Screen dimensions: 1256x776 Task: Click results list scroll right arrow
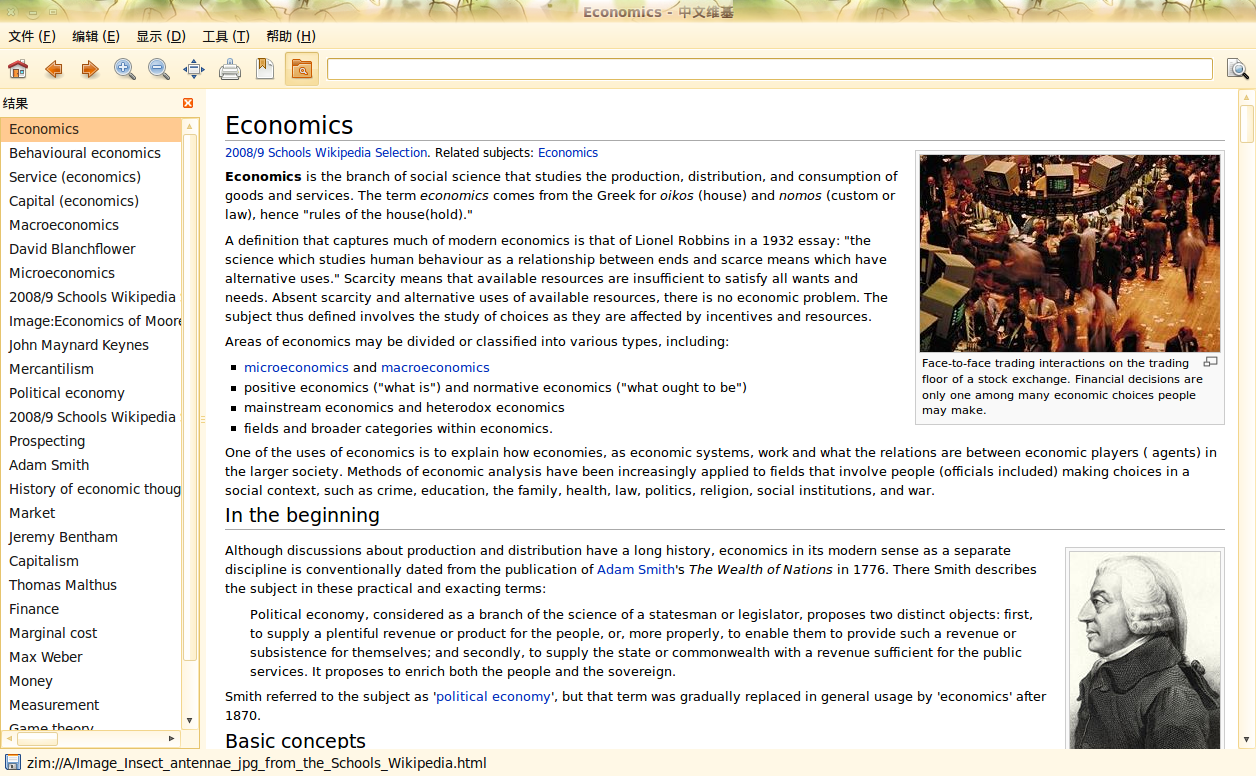point(172,739)
